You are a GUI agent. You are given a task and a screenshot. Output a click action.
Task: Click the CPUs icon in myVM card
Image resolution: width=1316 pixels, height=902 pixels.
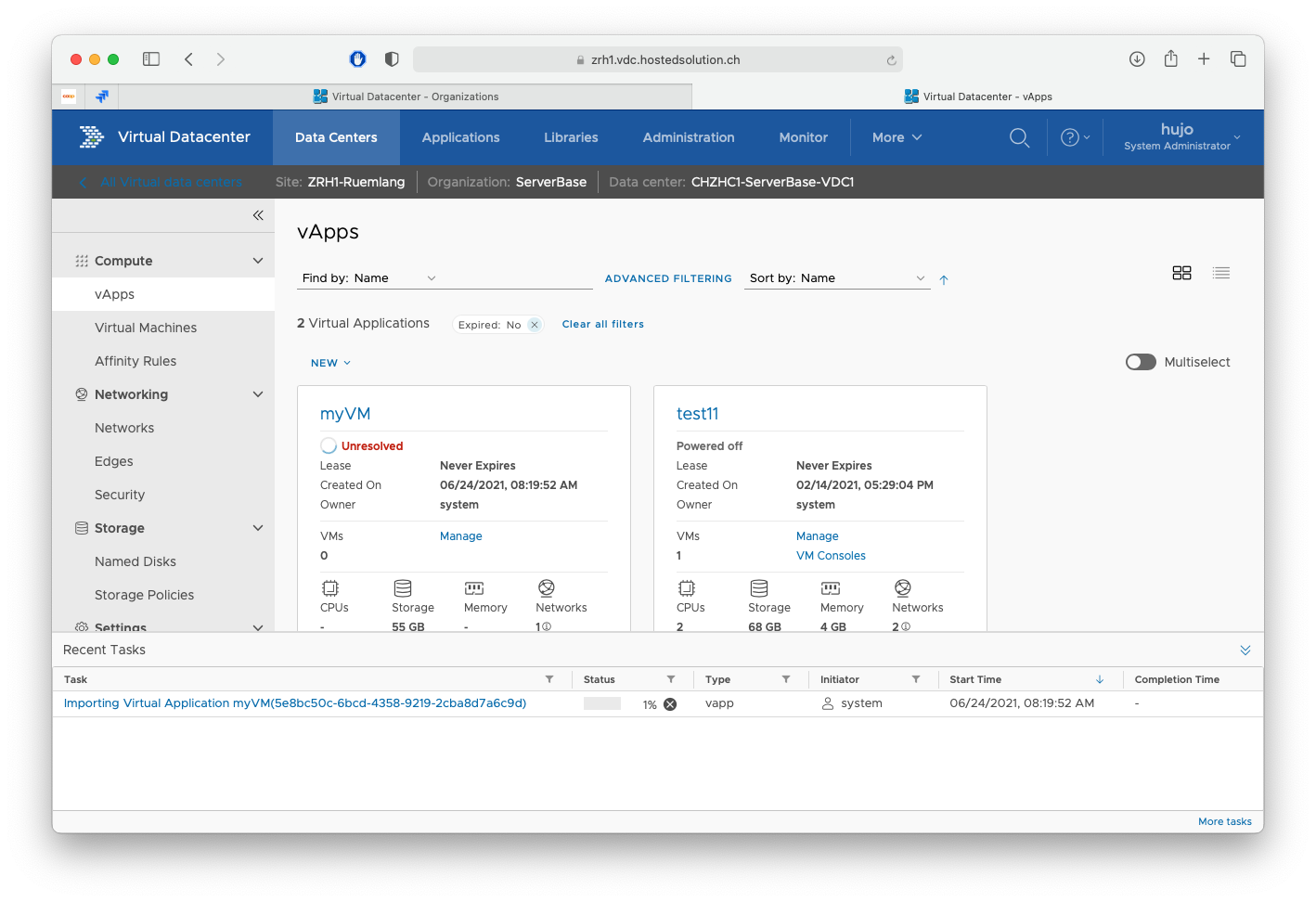pos(330,588)
